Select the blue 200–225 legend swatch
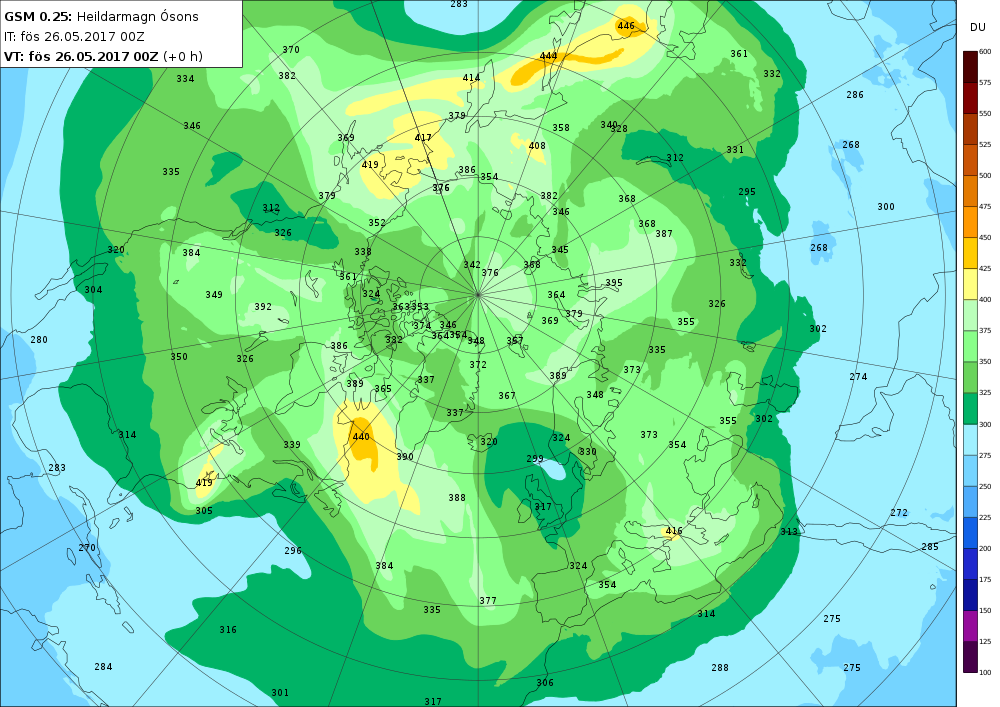The image size is (1000, 707). pyautogui.click(x=970, y=533)
